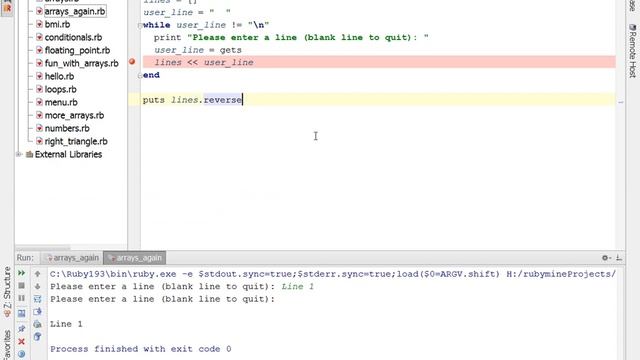Open conditionals.rb file
Viewport: 640px width, 360px height.
point(73,38)
